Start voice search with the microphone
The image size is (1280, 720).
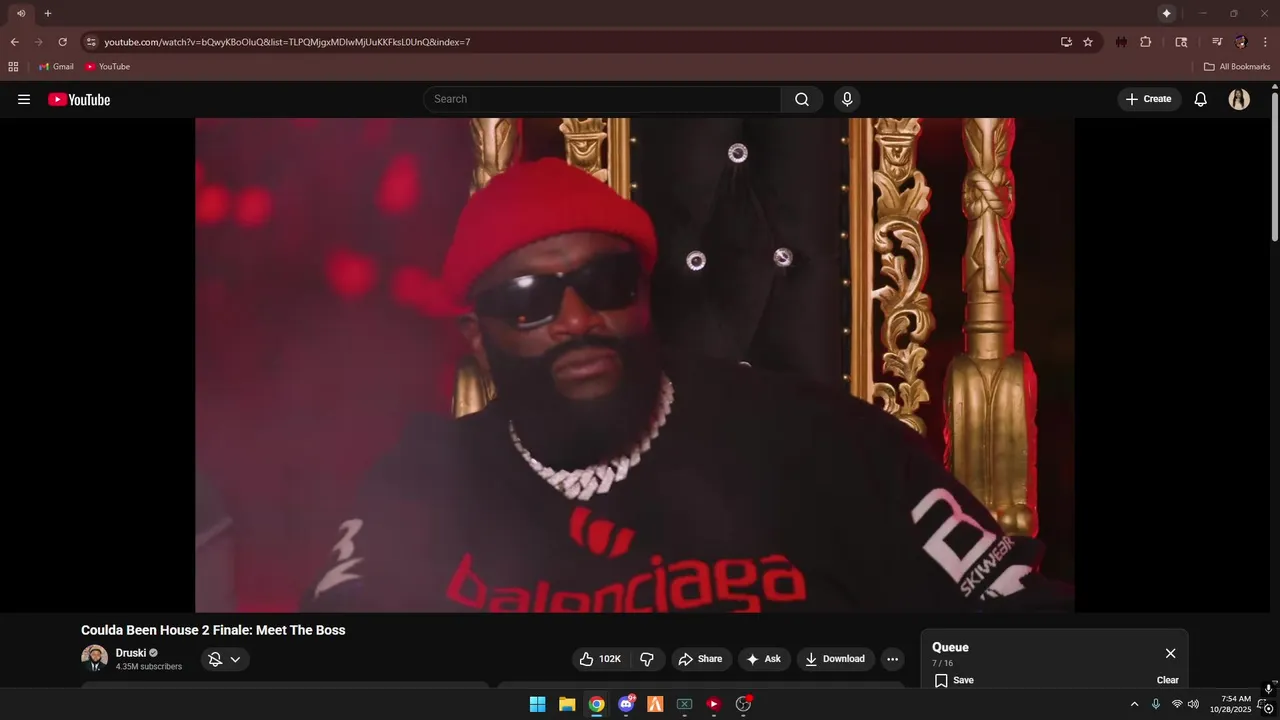(x=847, y=99)
